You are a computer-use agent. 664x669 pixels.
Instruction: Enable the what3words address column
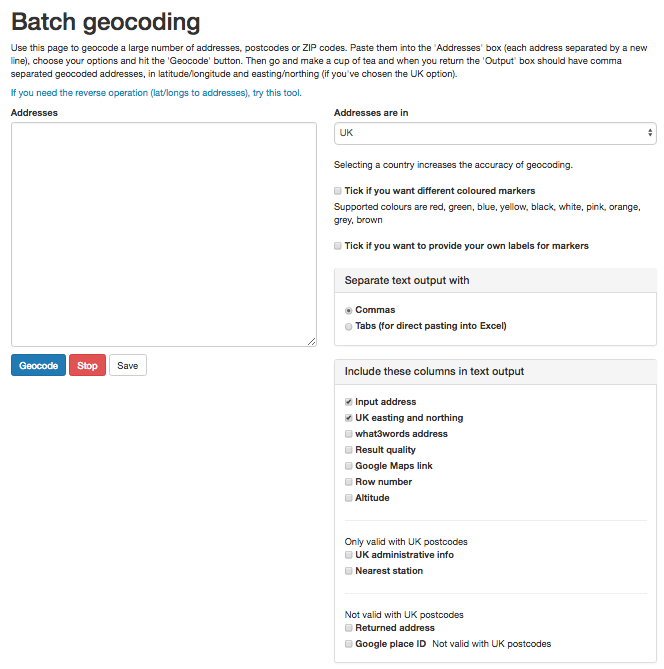[x=349, y=434]
